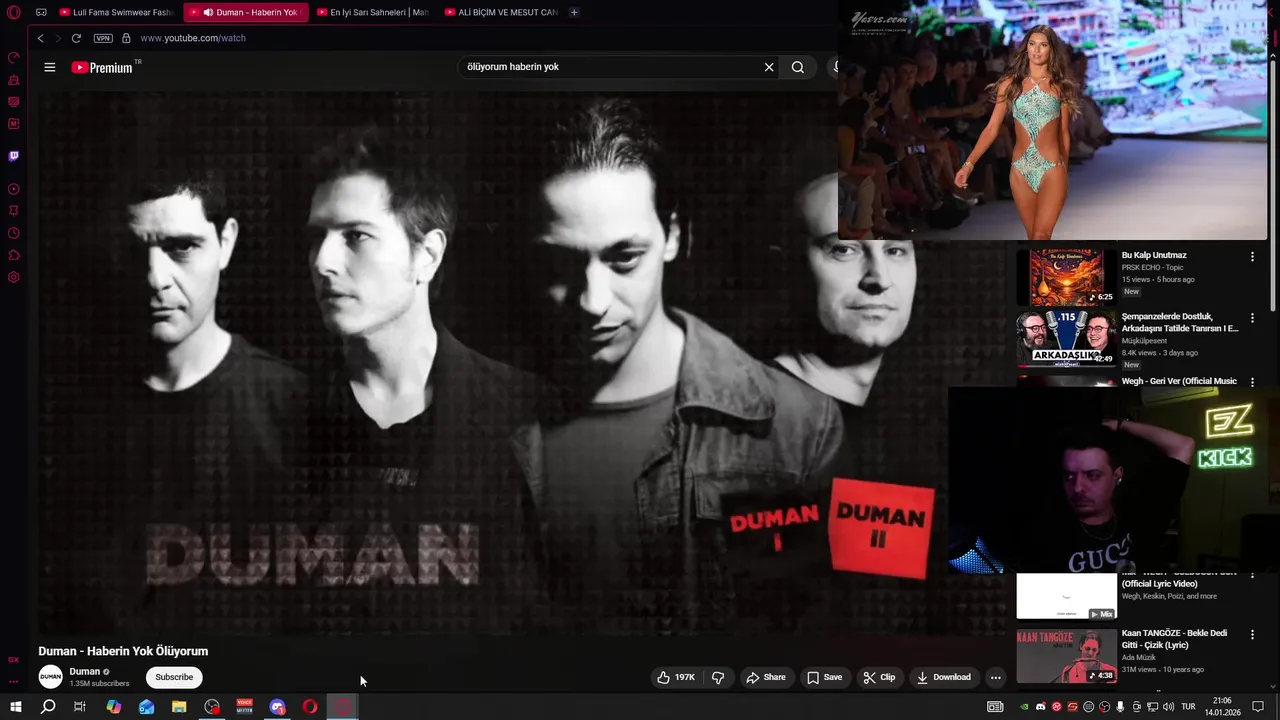The height and width of the screenshot is (720, 1280).
Task: Clear the search box with X
Action: [x=769, y=67]
